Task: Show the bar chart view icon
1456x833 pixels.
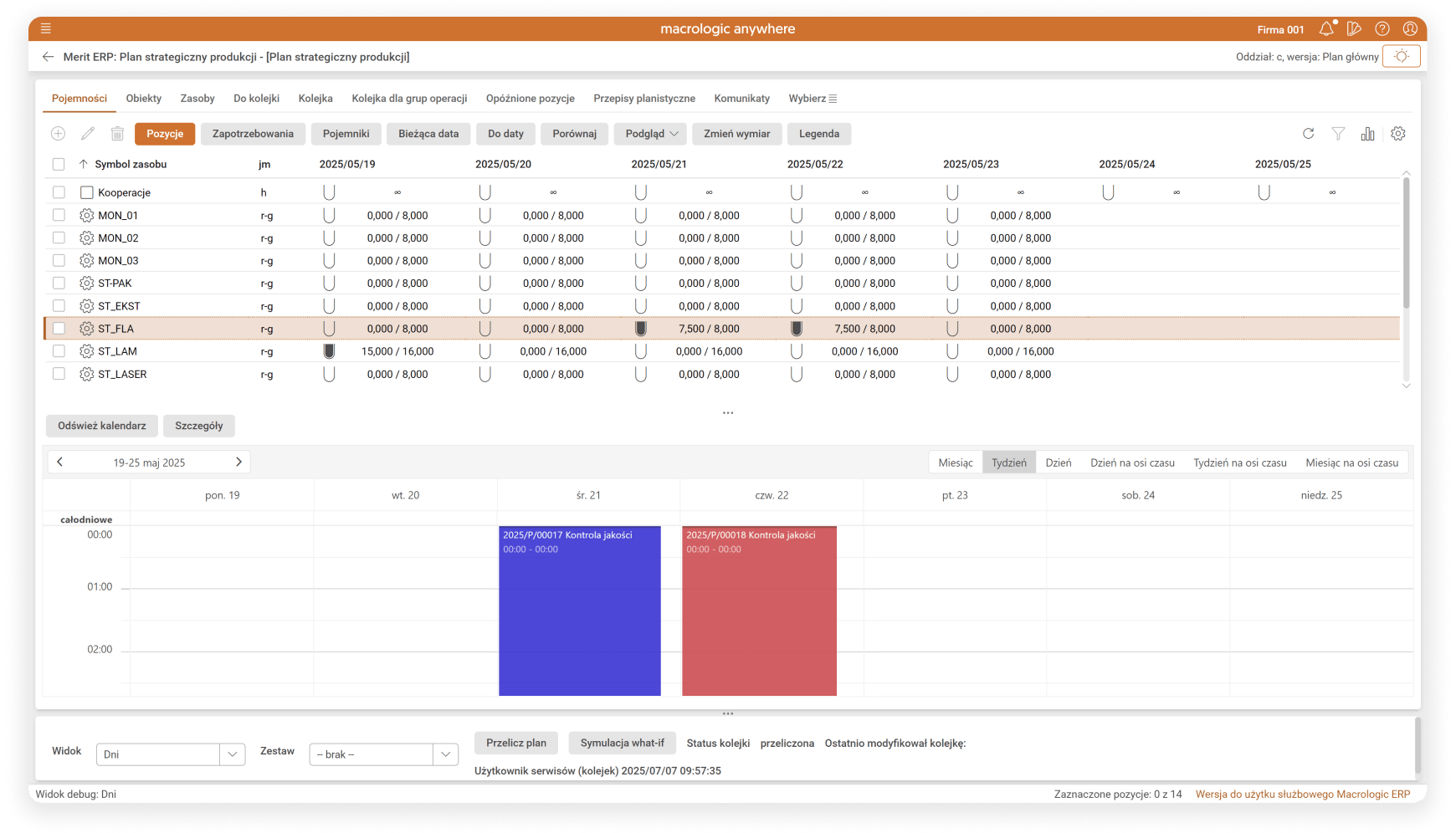Action: coord(1367,134)
